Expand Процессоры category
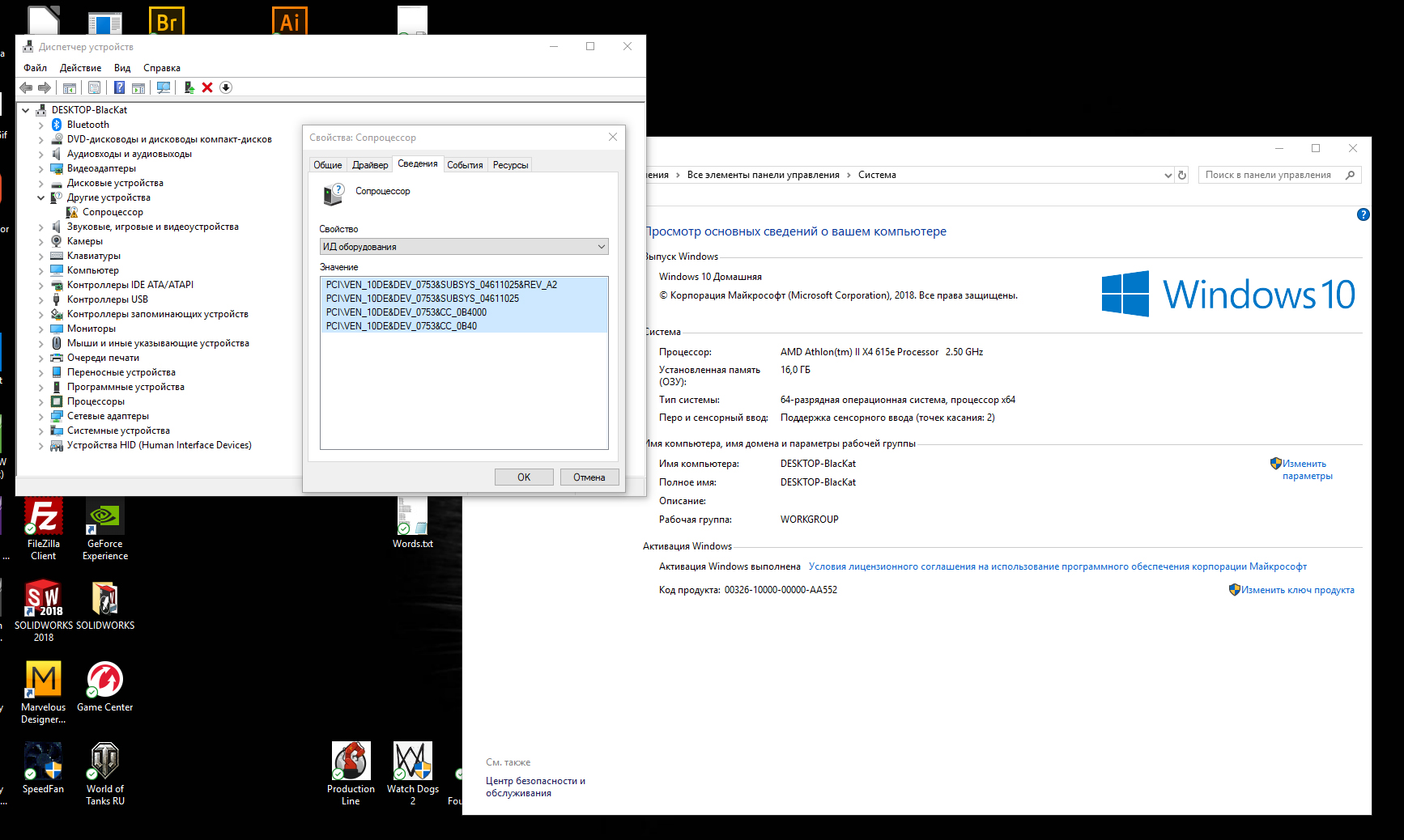The height and width of the screenshot is (840, 1404). coord(41,401)
